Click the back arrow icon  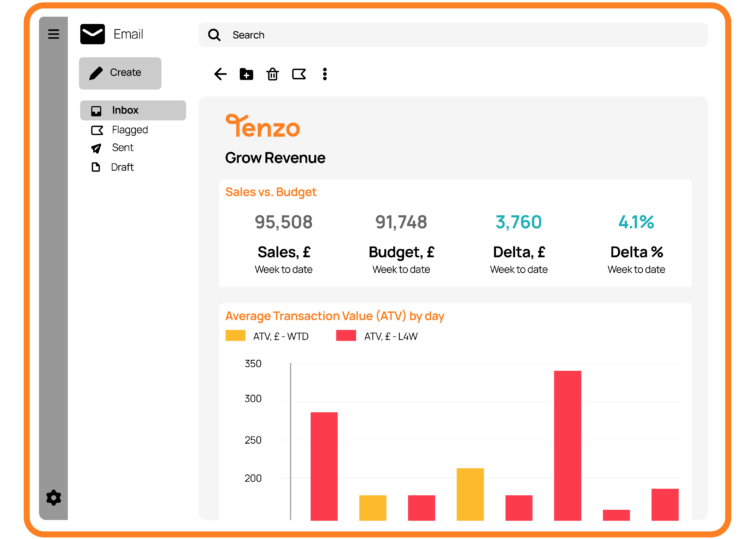click(221, 74)
